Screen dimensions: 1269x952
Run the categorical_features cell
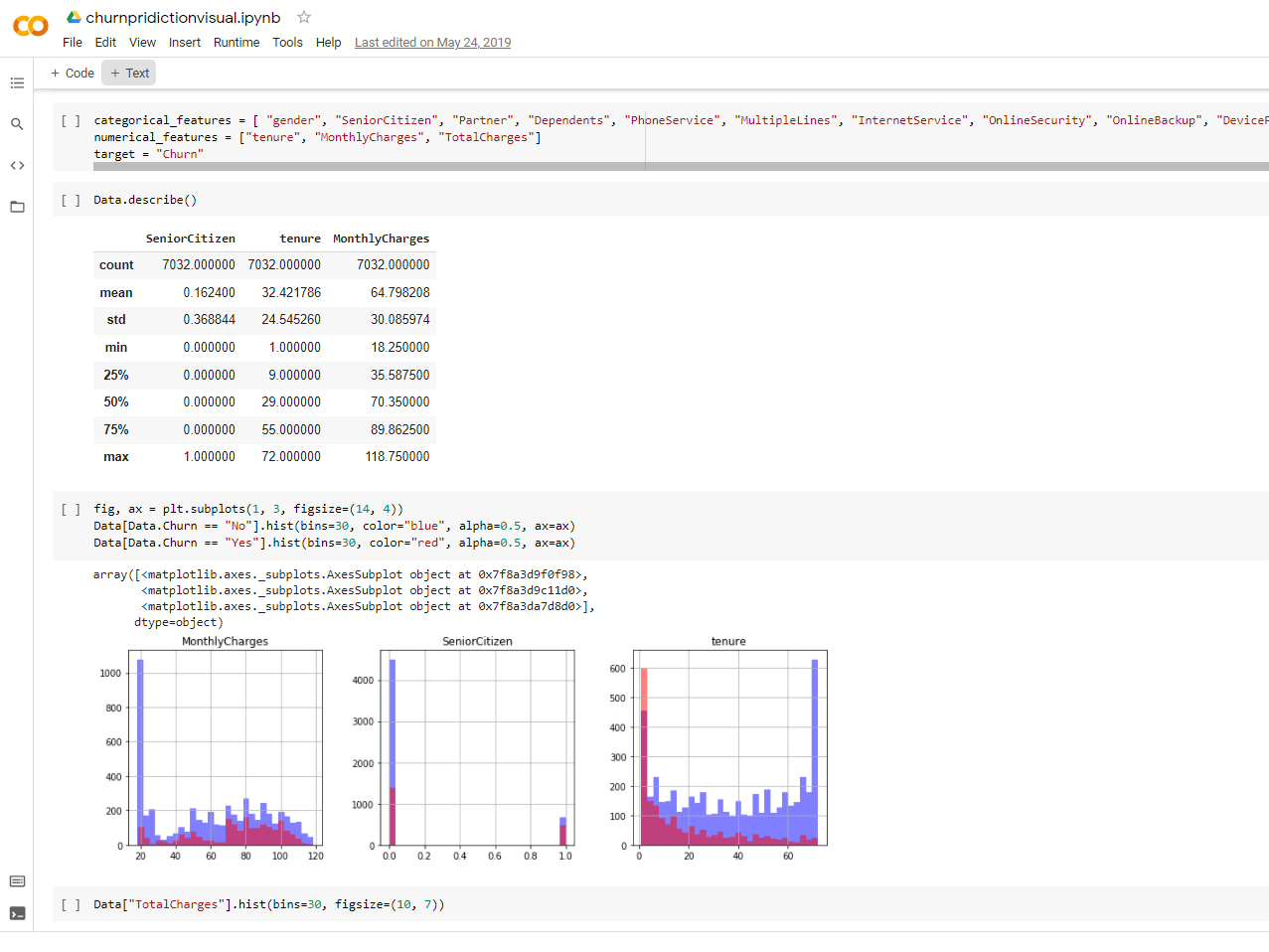click(71, 120)
